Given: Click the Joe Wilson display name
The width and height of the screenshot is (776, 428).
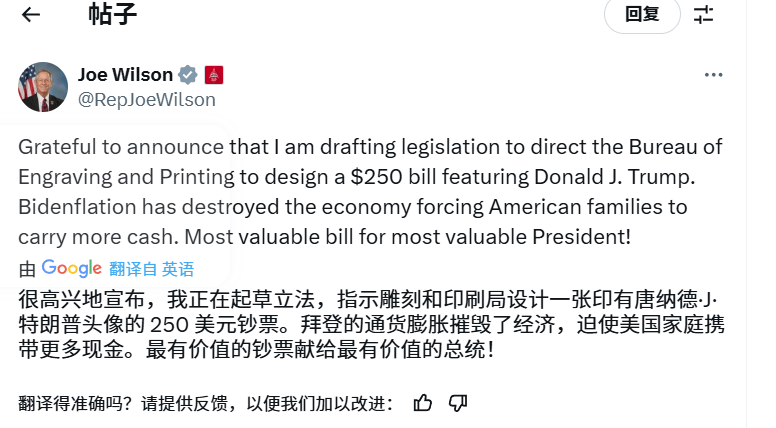Looking at the screenshot, I should click(x=124, y=75).
